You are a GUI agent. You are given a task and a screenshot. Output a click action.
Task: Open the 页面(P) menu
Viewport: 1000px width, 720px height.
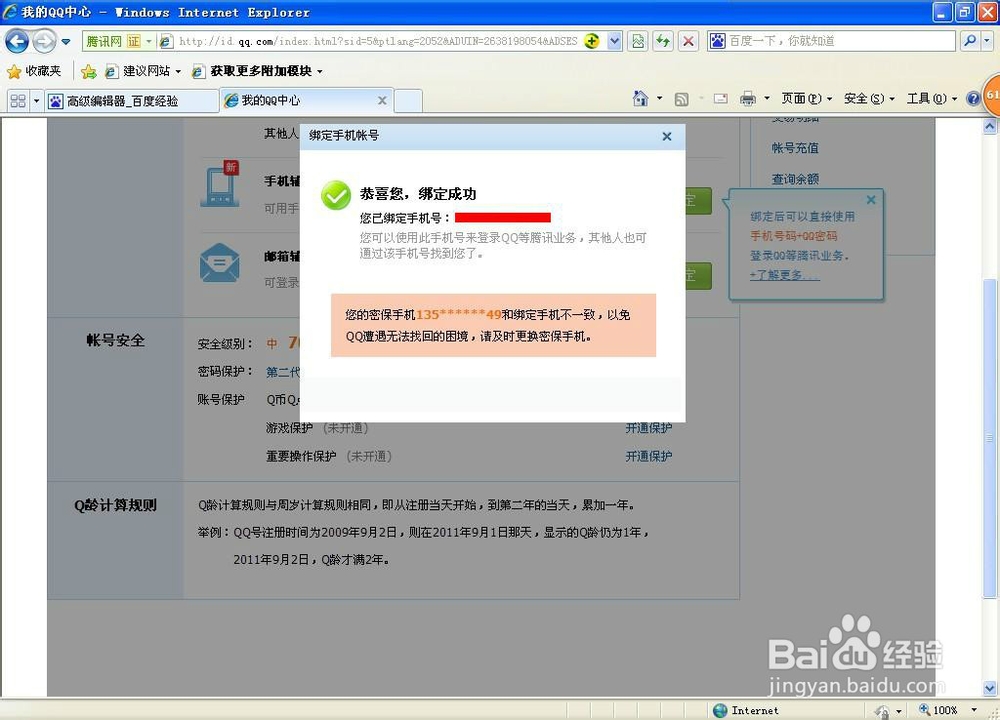pos(807,98)
